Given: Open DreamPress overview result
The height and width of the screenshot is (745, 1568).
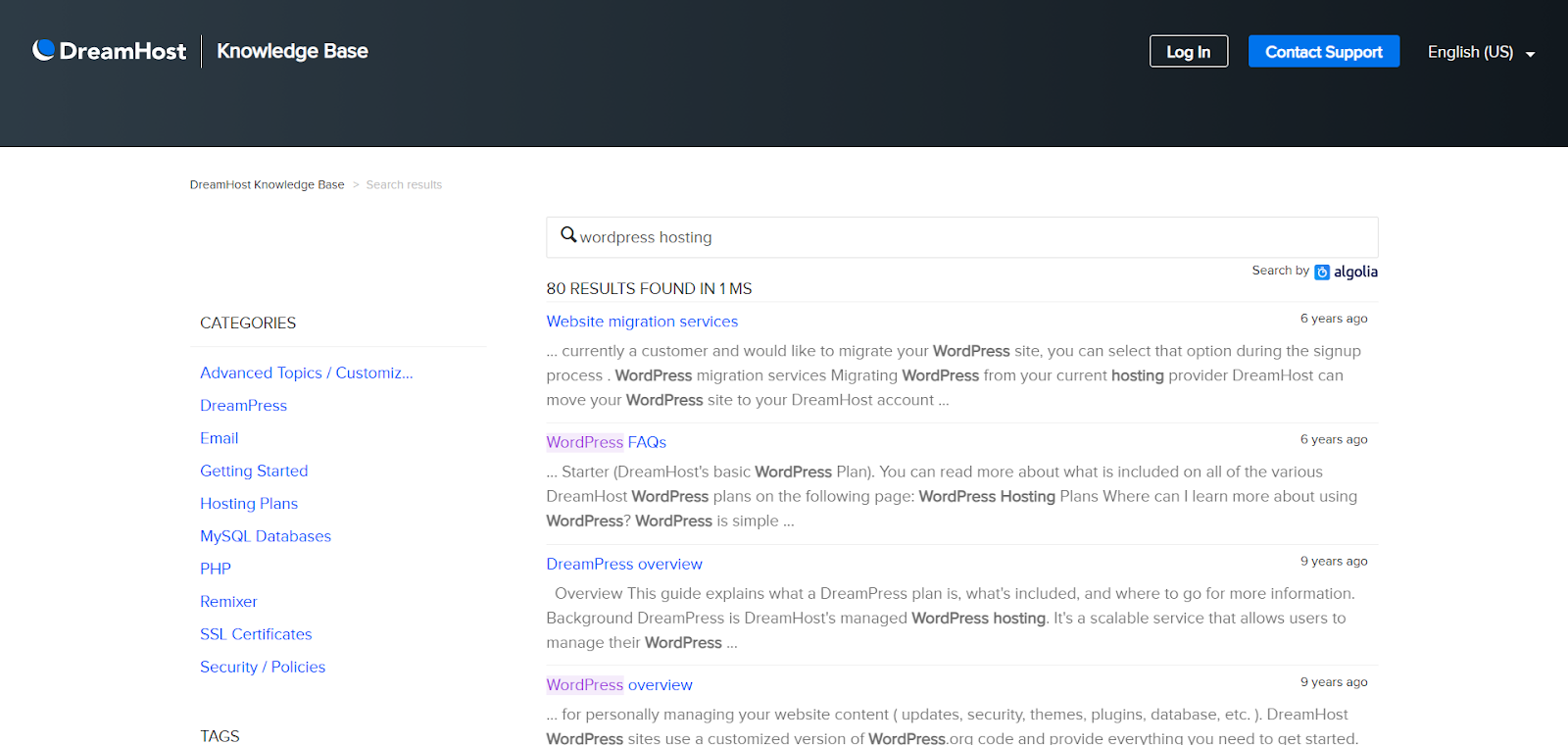Looking at the screenshot, I should [x=624, y=564].
